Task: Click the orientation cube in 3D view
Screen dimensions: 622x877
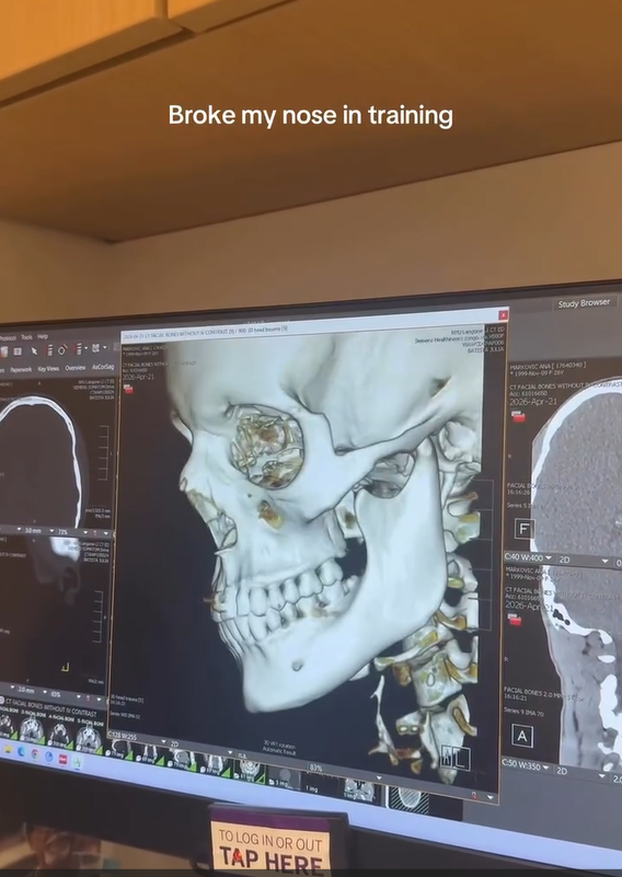Action: click(455, 758)
